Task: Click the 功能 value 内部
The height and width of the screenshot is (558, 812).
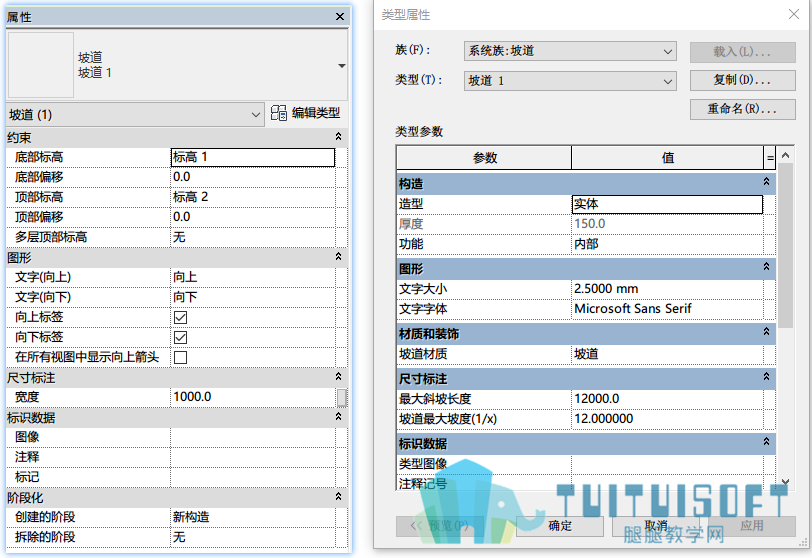Action: [667, 244]
